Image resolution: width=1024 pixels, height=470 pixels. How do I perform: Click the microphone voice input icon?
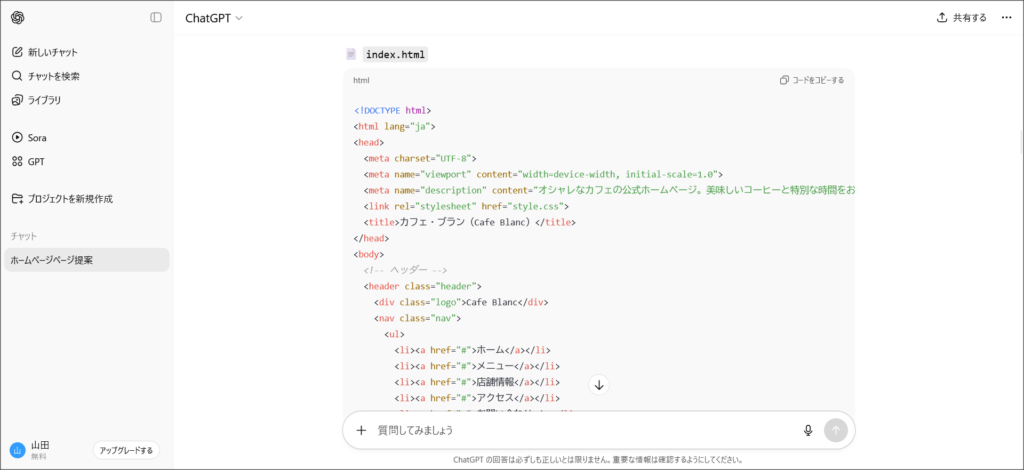[808, 430]
